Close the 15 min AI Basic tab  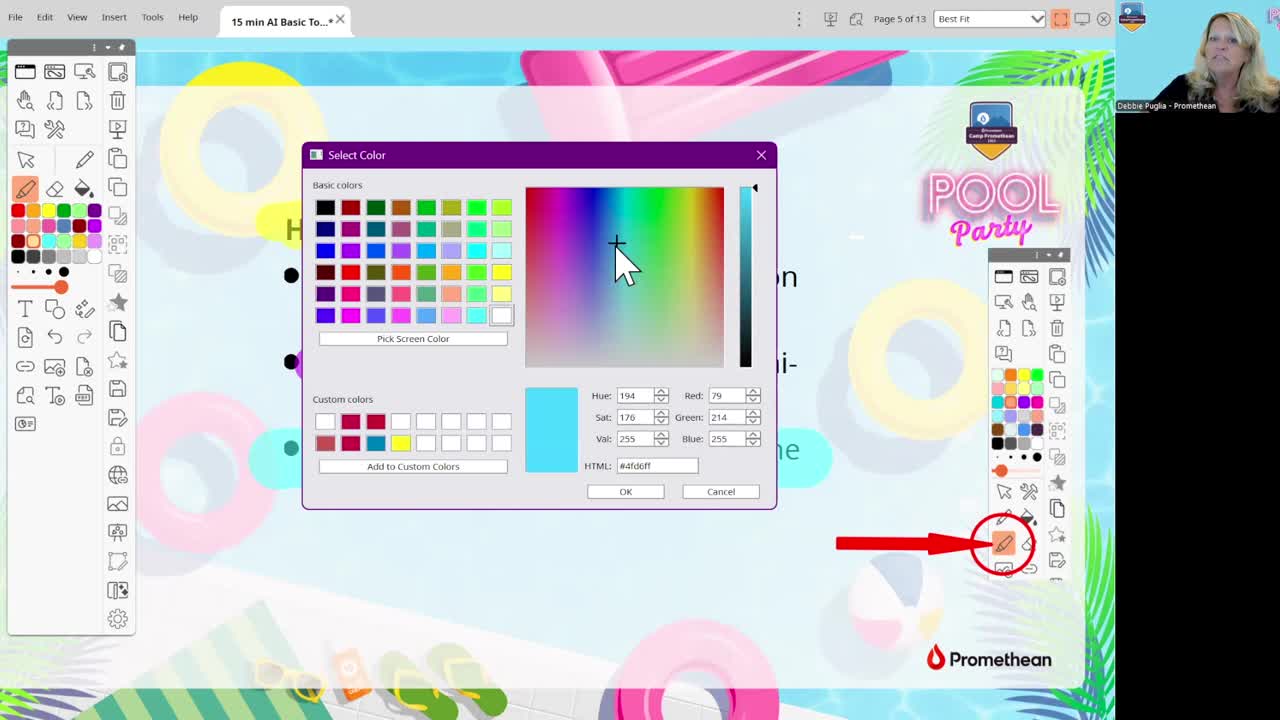tap(341, 19)
